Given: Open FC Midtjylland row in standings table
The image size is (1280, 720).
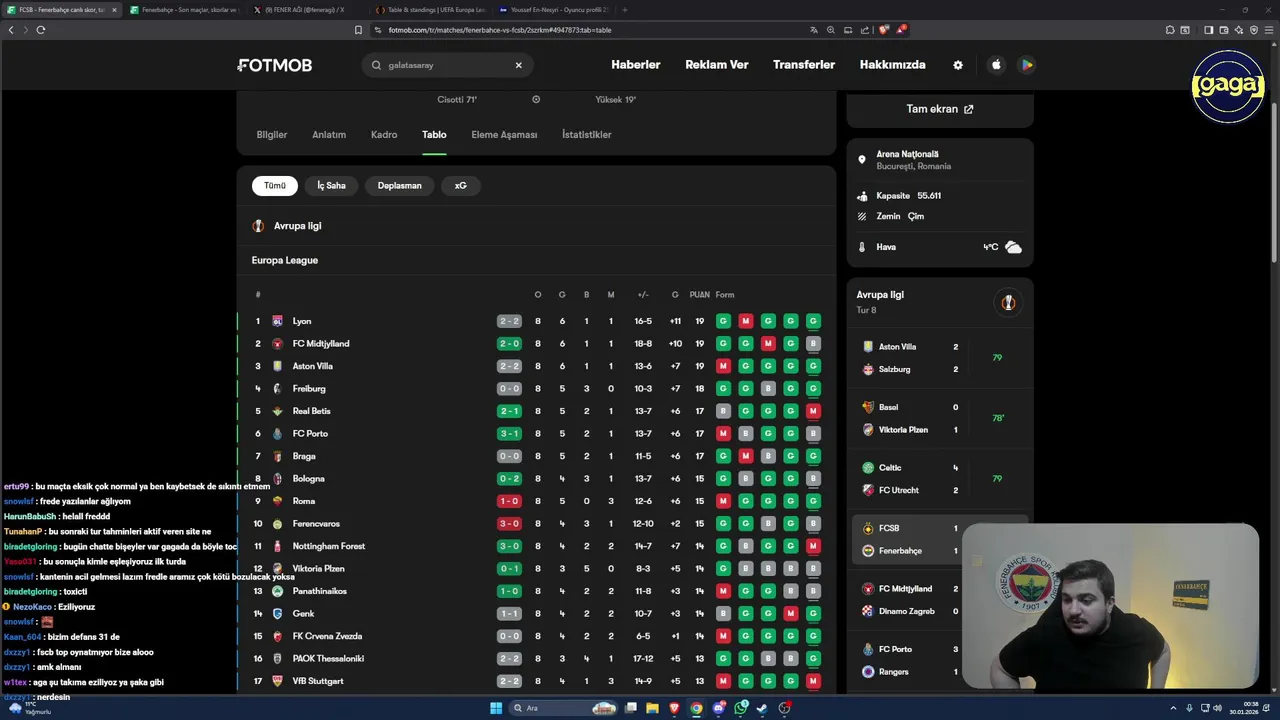Looking at the screenshot, I should point(536,344).
